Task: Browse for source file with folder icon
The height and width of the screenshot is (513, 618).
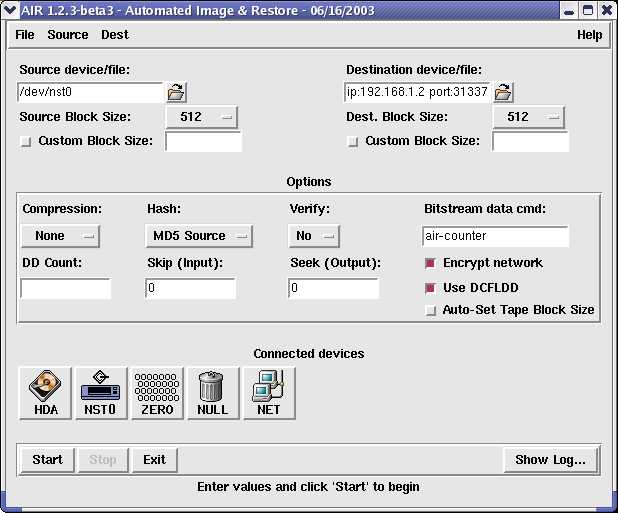Action: pos(176,93)
